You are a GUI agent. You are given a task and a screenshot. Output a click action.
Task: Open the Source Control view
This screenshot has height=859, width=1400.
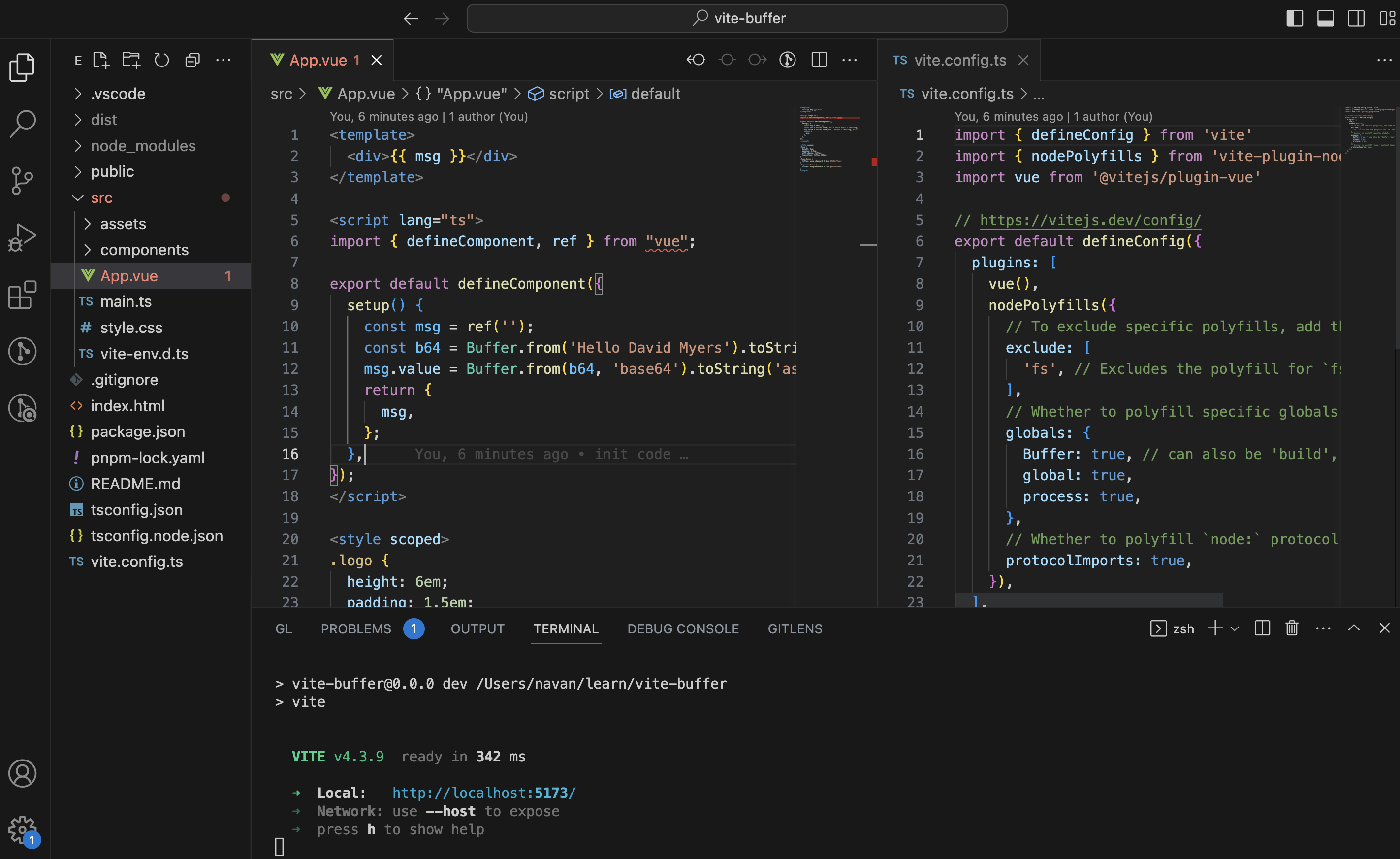click(x=23, y=181)
